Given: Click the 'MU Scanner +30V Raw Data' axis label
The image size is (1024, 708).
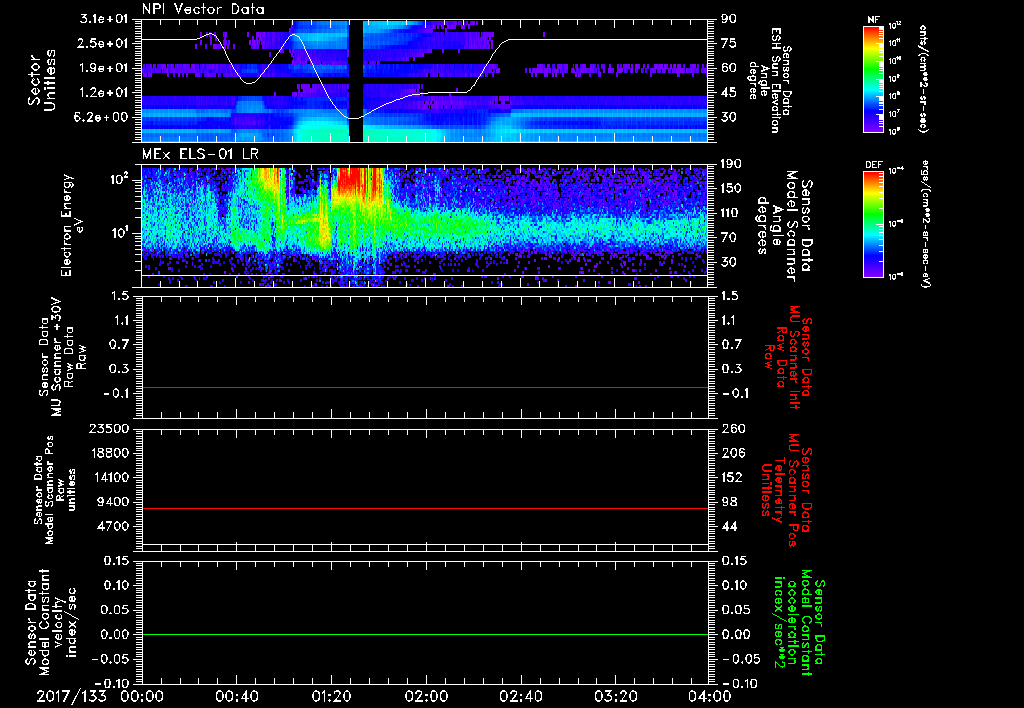Looking at the screenshot, I should [61, 357].
